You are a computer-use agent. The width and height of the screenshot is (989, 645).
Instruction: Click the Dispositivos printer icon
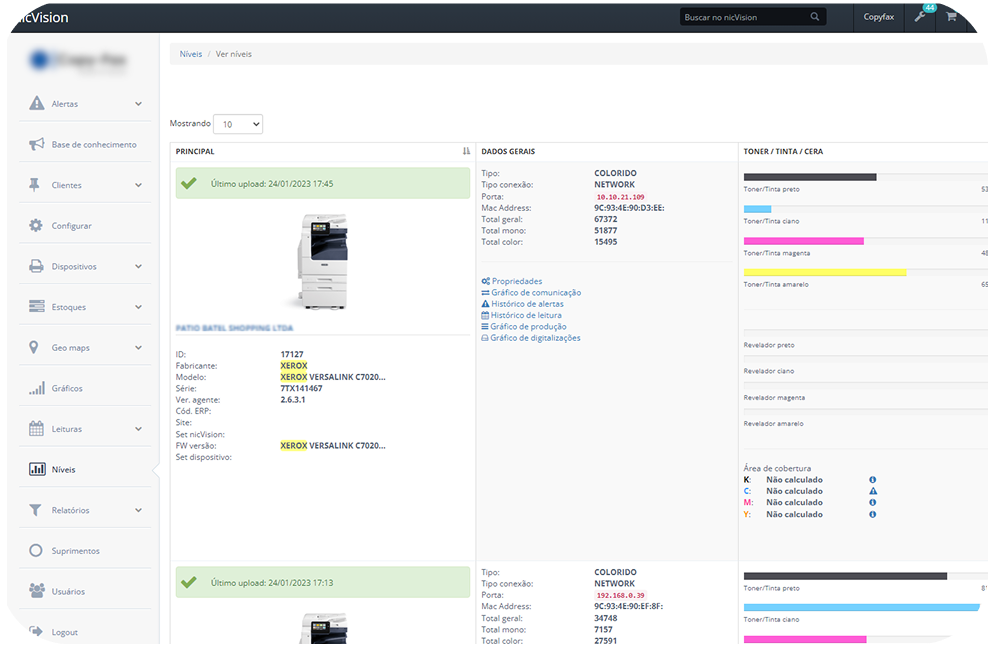tap(37, 266)
